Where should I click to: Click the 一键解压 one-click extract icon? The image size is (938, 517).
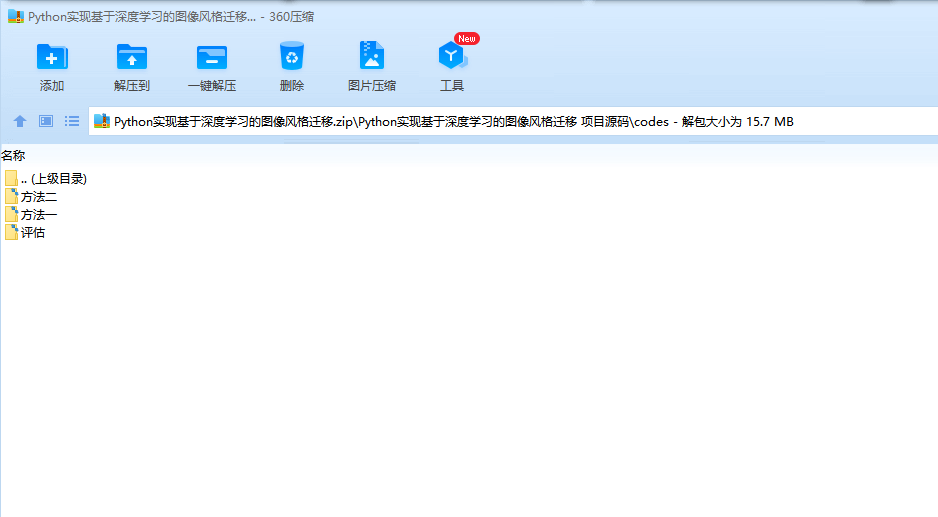pos(212,57)
